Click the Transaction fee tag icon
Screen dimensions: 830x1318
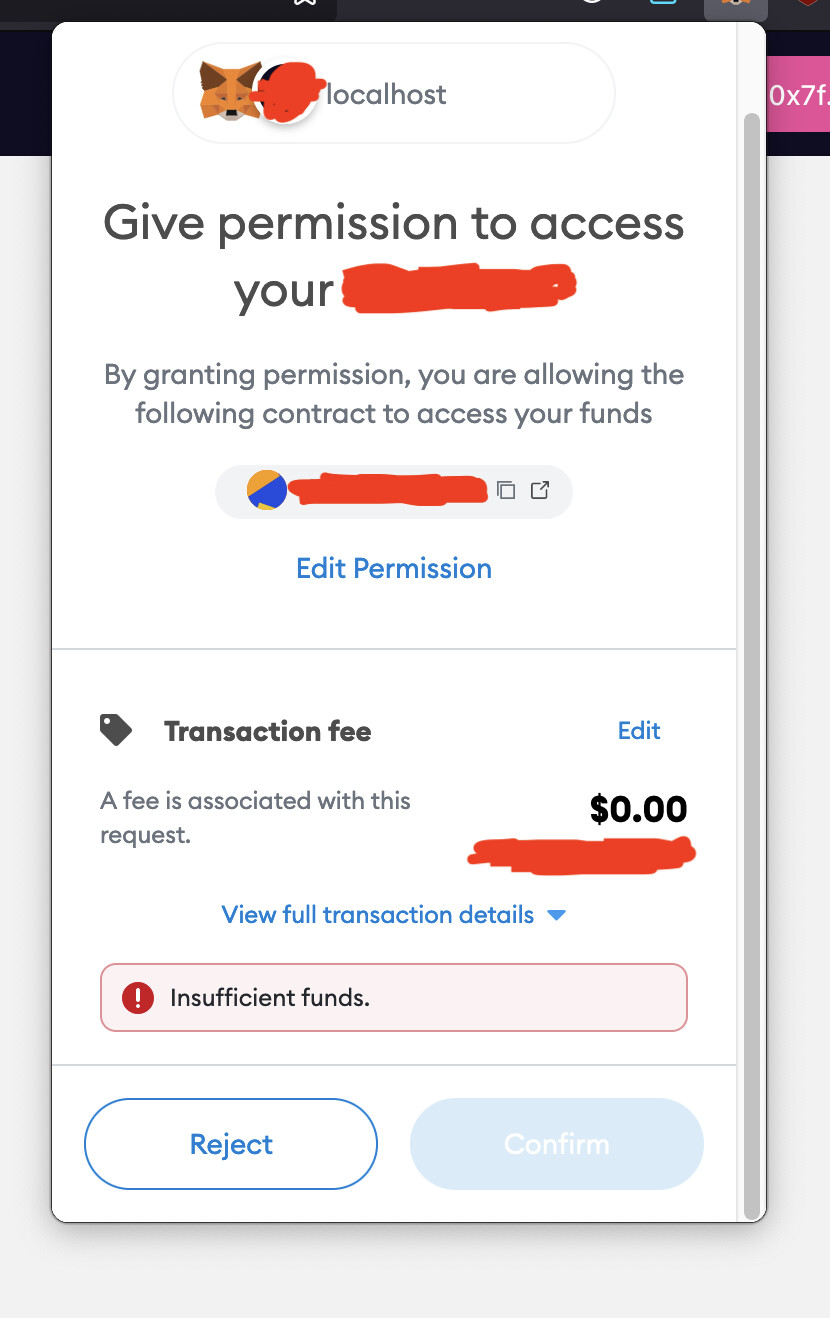click(x=116, y=731)
